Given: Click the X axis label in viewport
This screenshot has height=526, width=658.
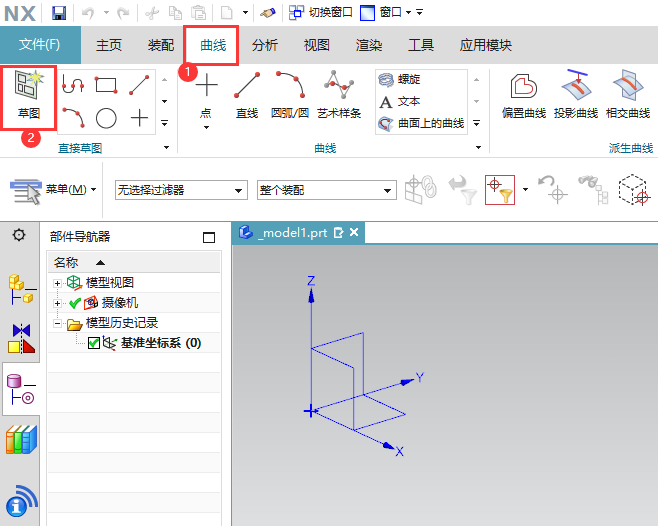Looking at the screenshot, I should coord(399,452).
